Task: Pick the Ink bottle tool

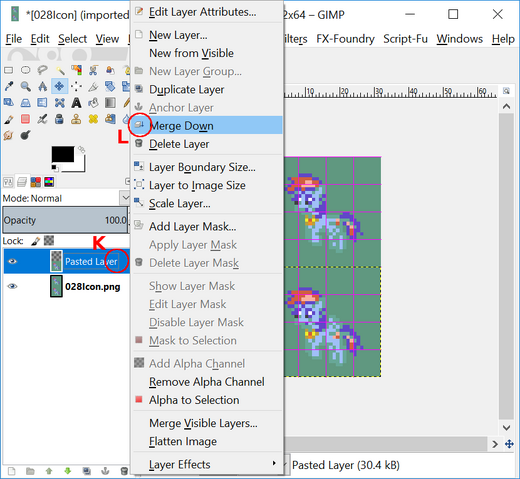Action: (x=60, y=119)
